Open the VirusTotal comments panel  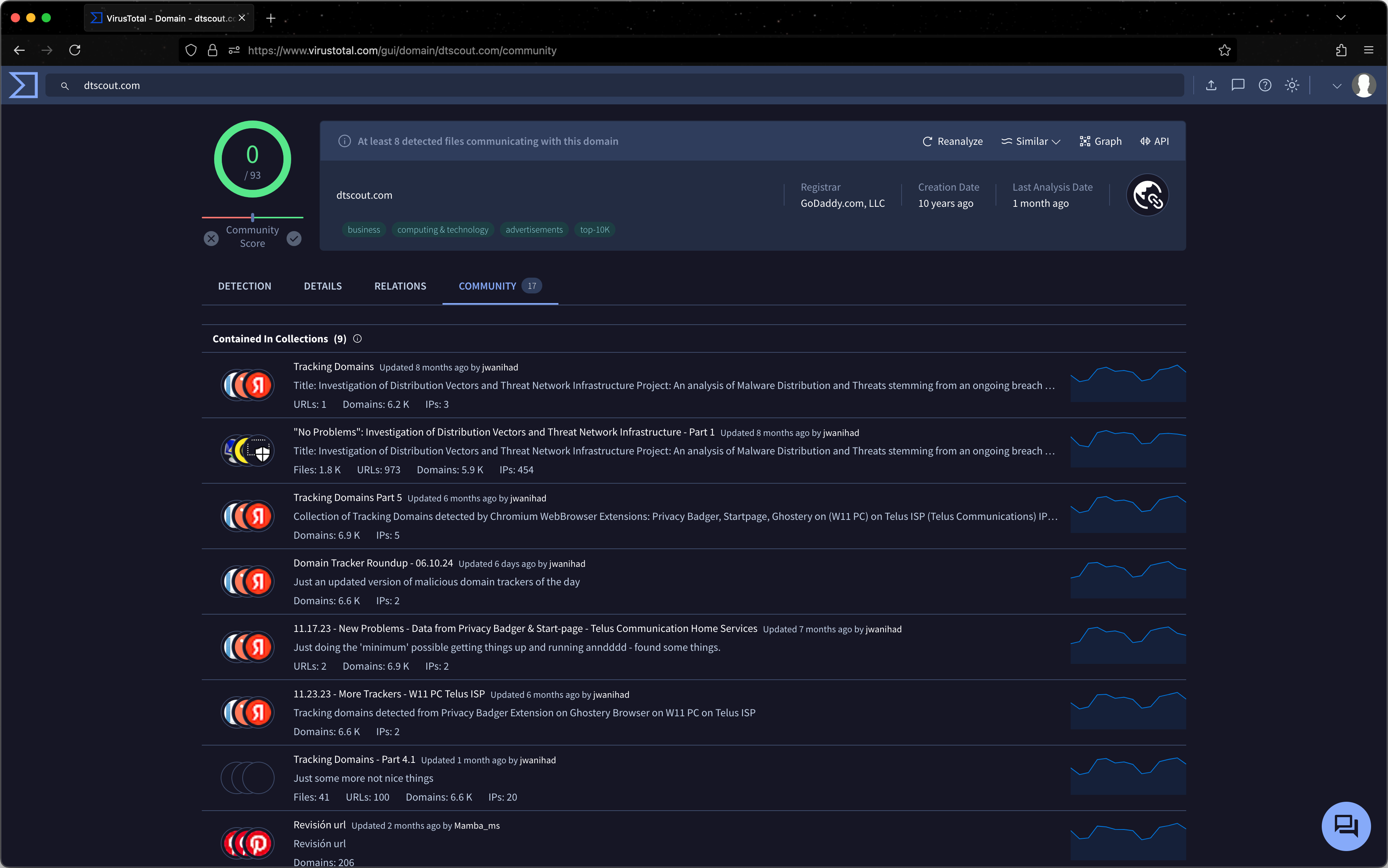[1237, 85]
